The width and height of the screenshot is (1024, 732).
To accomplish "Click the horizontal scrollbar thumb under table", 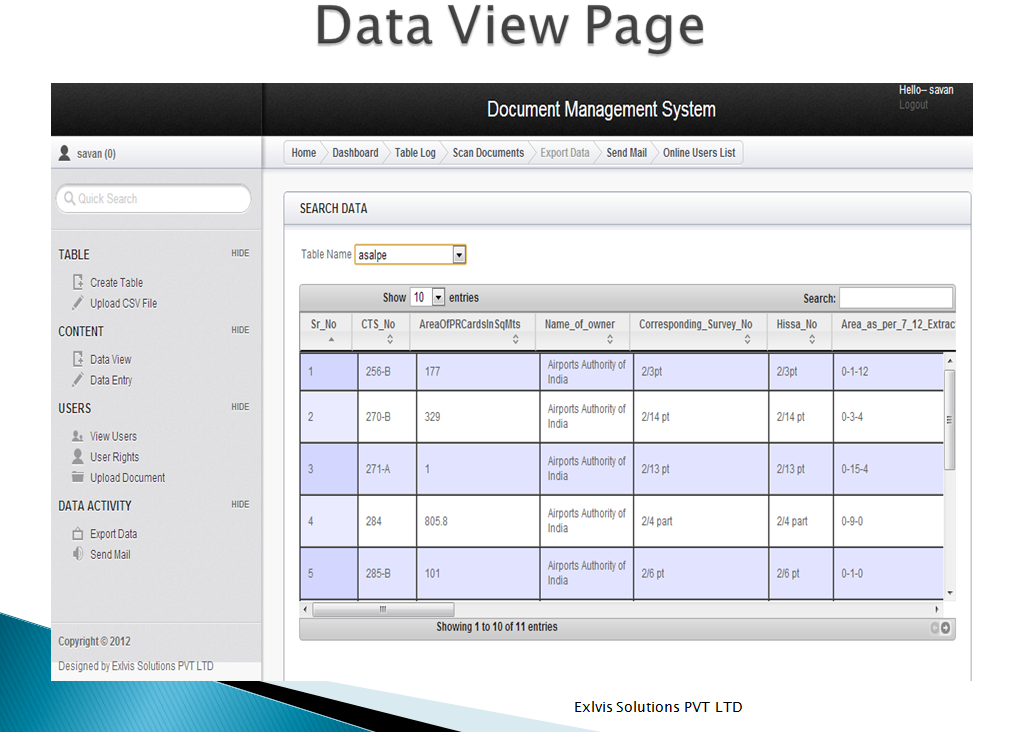I will pyautogui.click(x=383, y=609).
